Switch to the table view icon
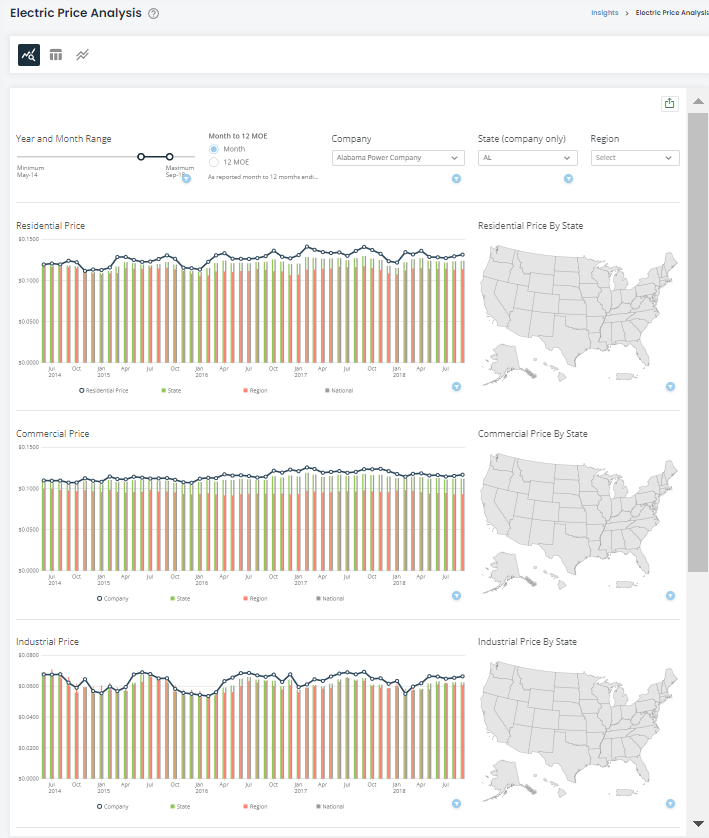 pos(56,55)
